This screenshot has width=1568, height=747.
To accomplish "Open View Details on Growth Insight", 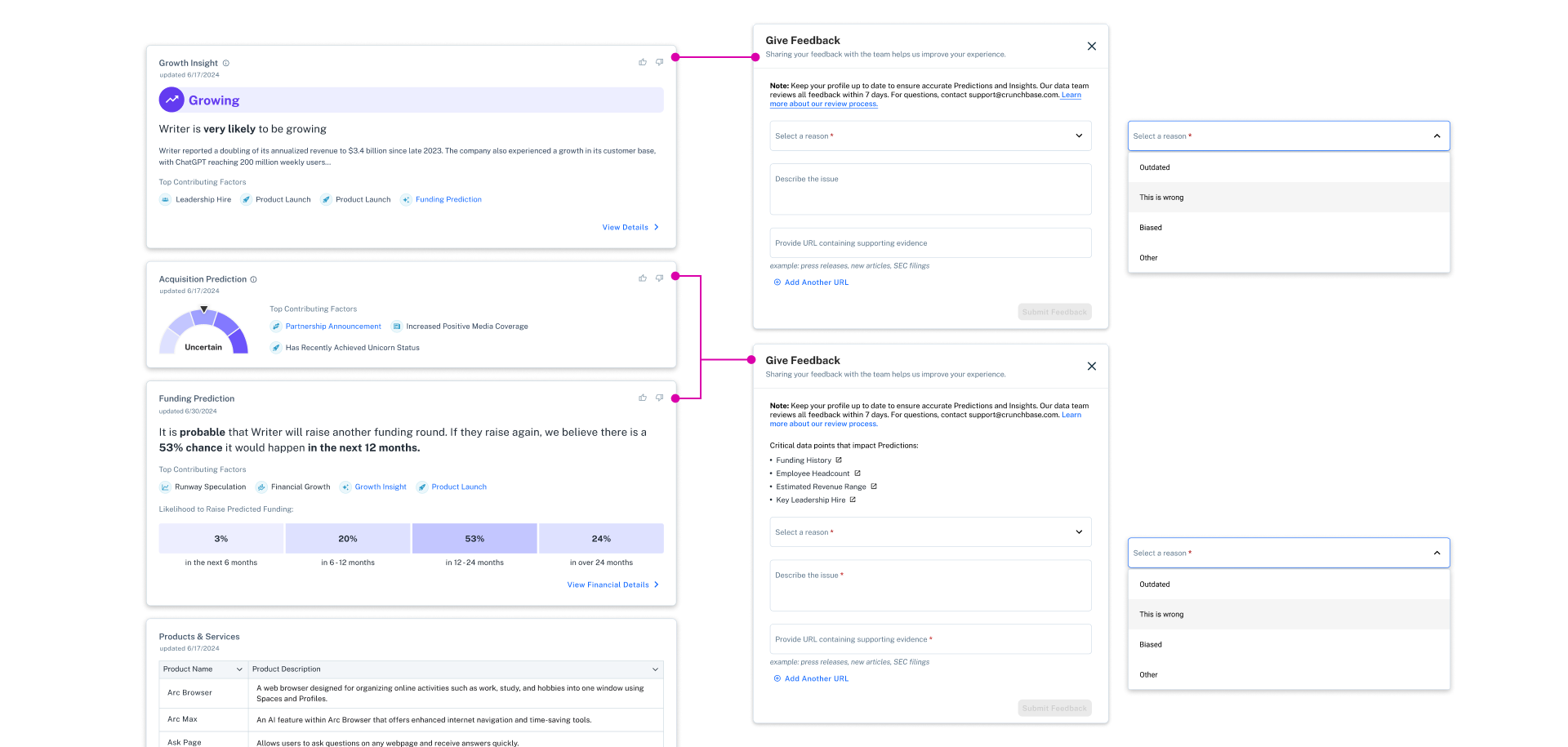I will click(630, 227).
